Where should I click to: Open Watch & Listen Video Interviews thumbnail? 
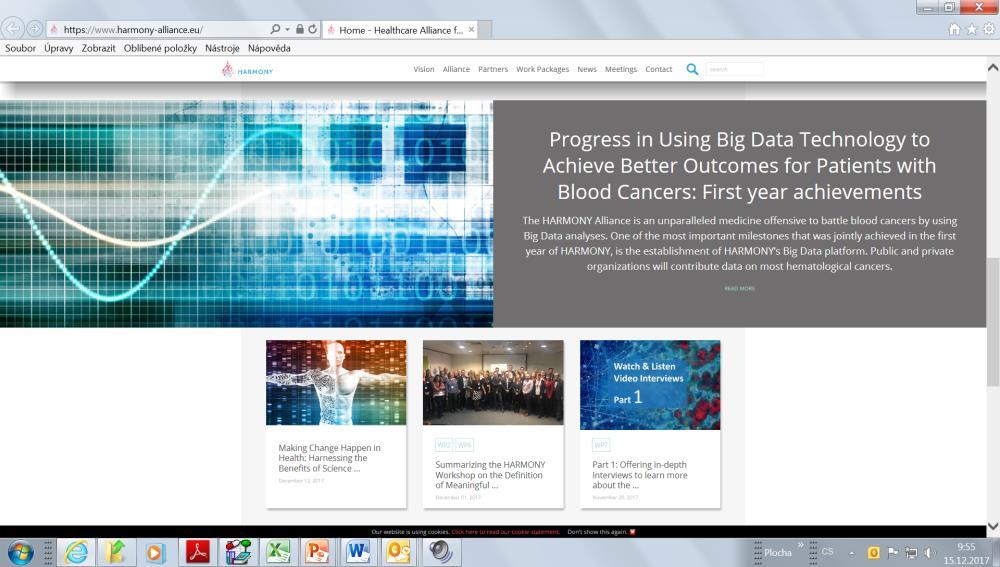(x=650, y=385)
